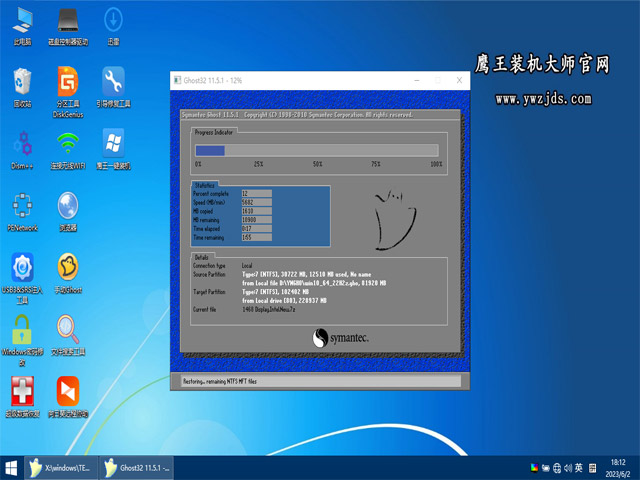Open the Windows密码修改 padlock icon
Image resolution: width=640 pixels, height=480 pixels.
tap(22, 340)
